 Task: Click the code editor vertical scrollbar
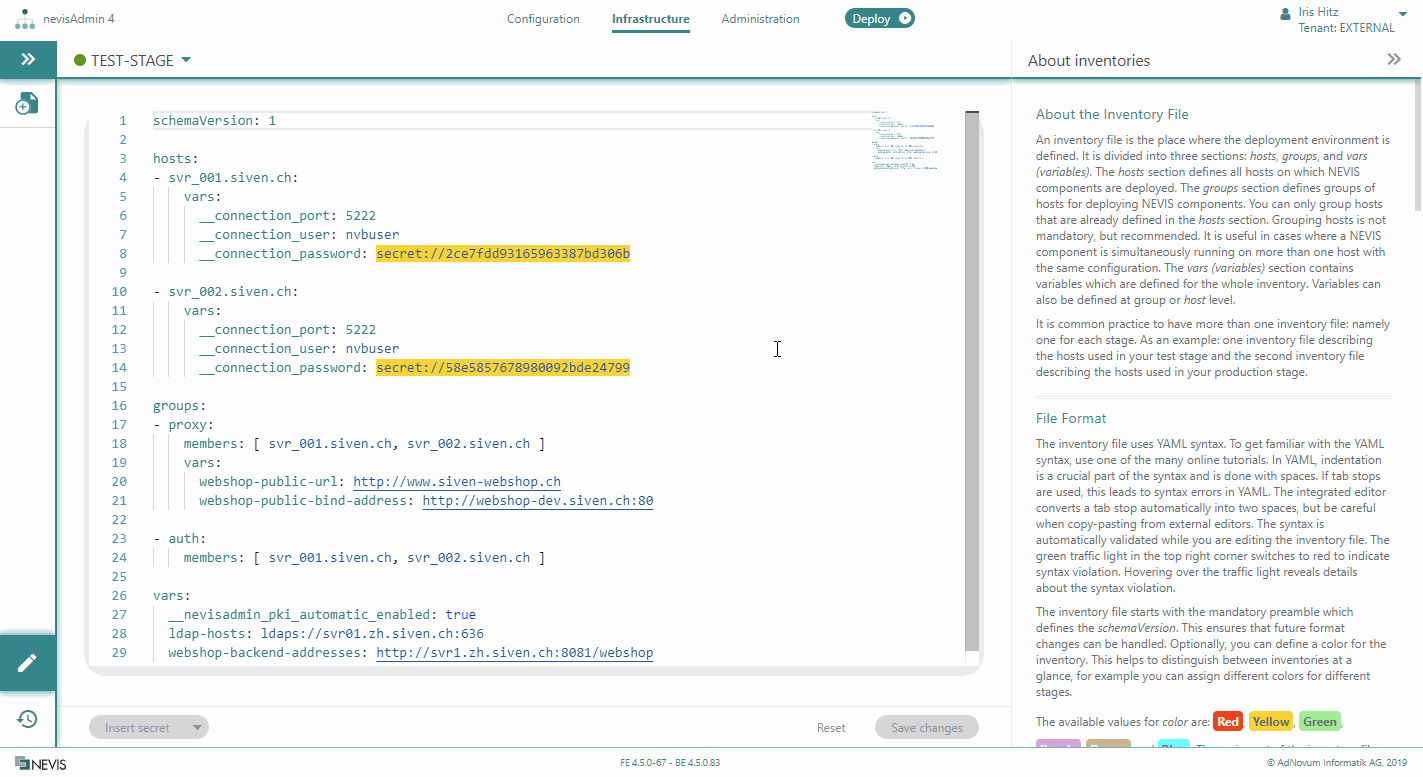971,380
